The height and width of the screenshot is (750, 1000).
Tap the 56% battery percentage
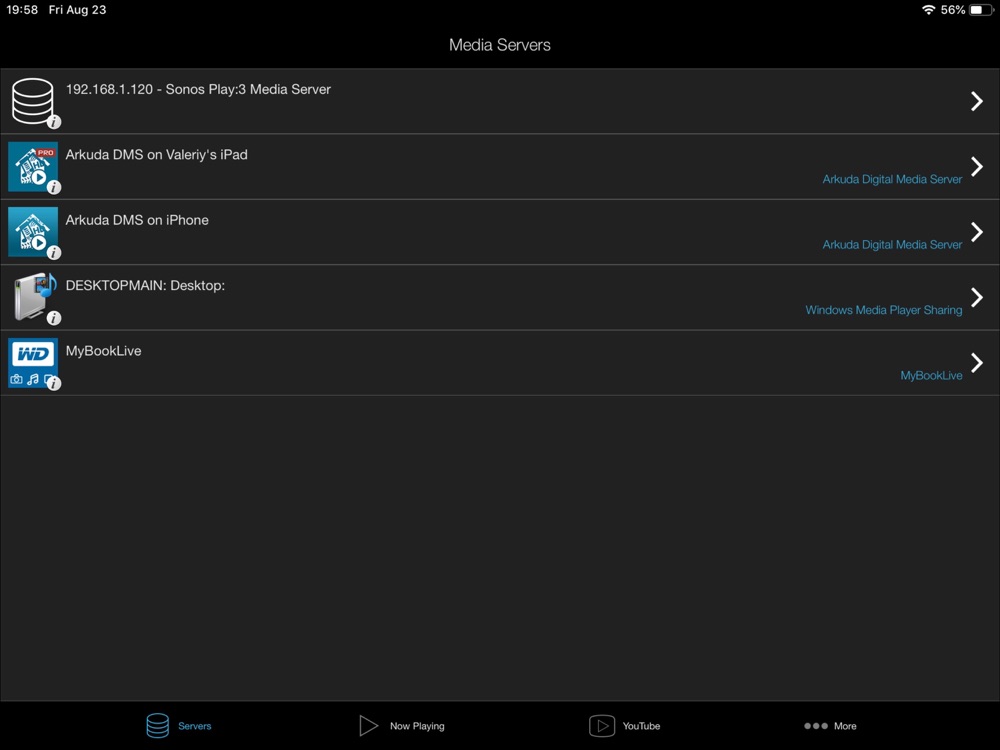click(953, 10)
